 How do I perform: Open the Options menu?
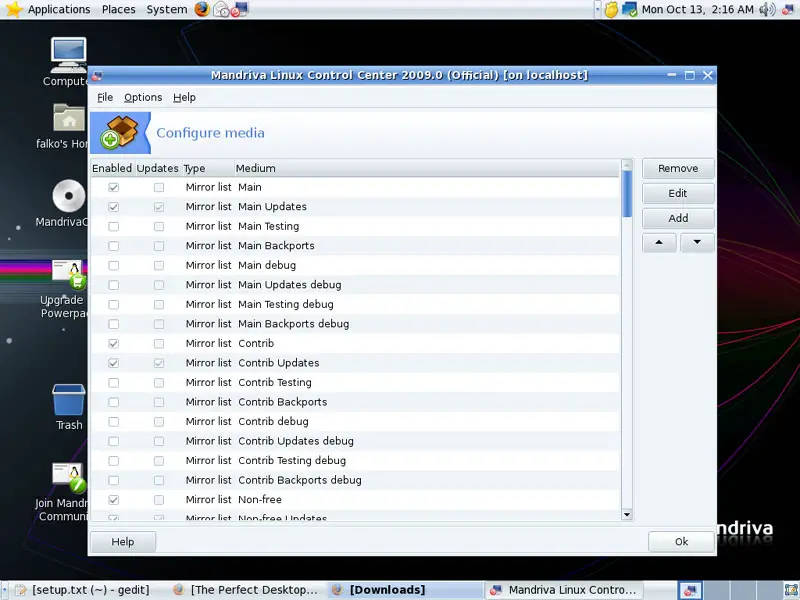tap(143, 97)
